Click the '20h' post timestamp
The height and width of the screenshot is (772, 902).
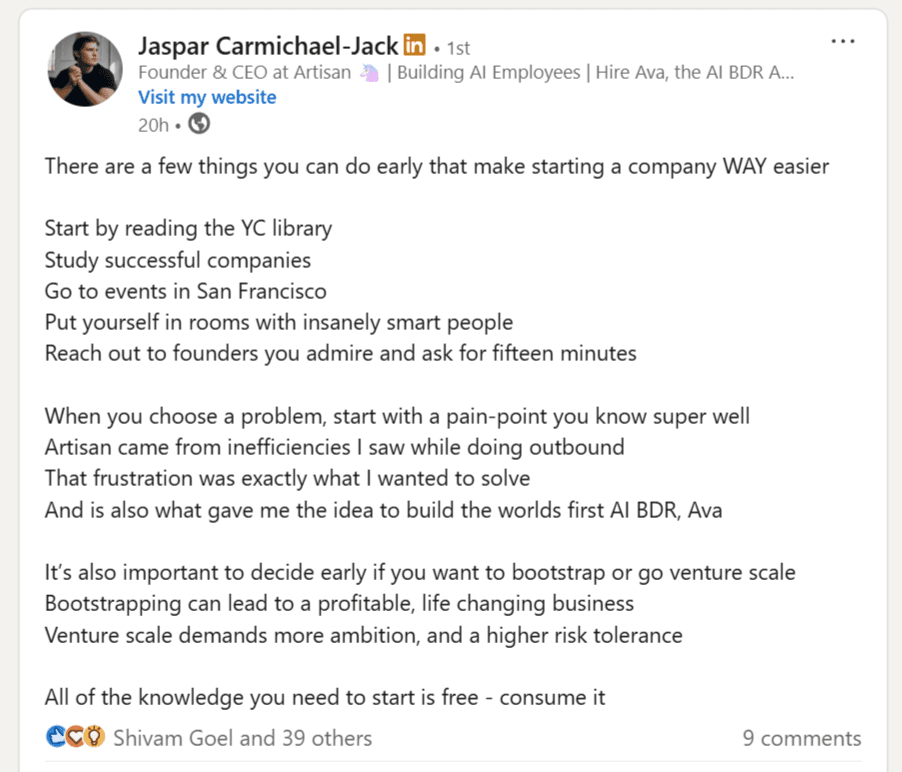point(157,124)
